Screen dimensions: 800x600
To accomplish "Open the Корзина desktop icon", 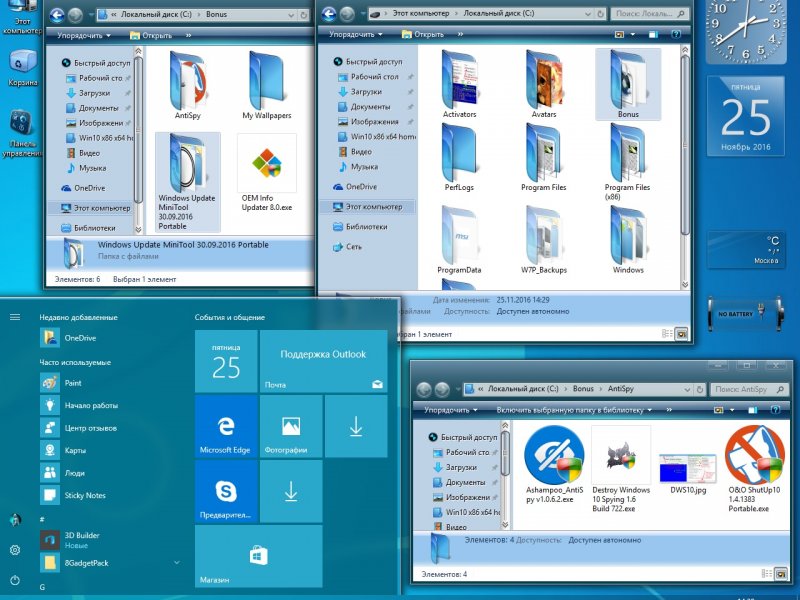I will [x=22, y=67].
